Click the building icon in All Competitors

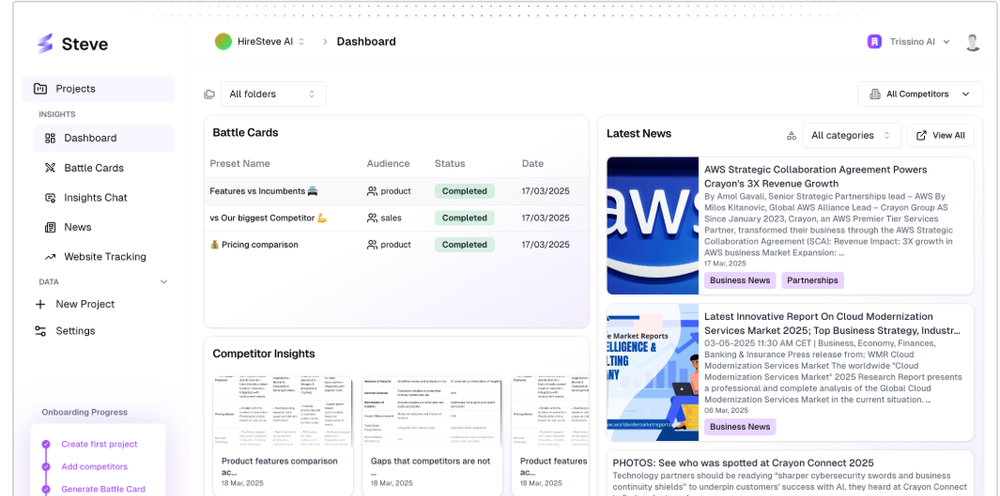point(876,94)
